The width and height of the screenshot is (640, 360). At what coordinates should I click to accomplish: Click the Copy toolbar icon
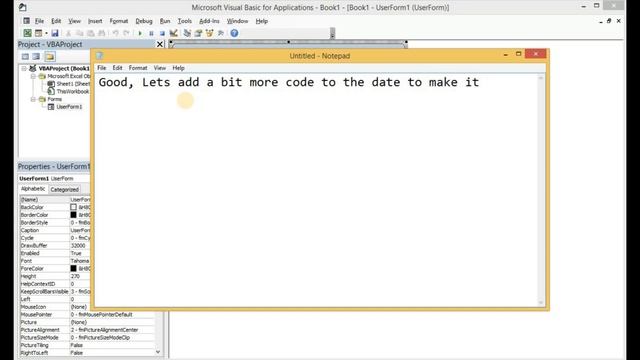(x=80, y=33)
